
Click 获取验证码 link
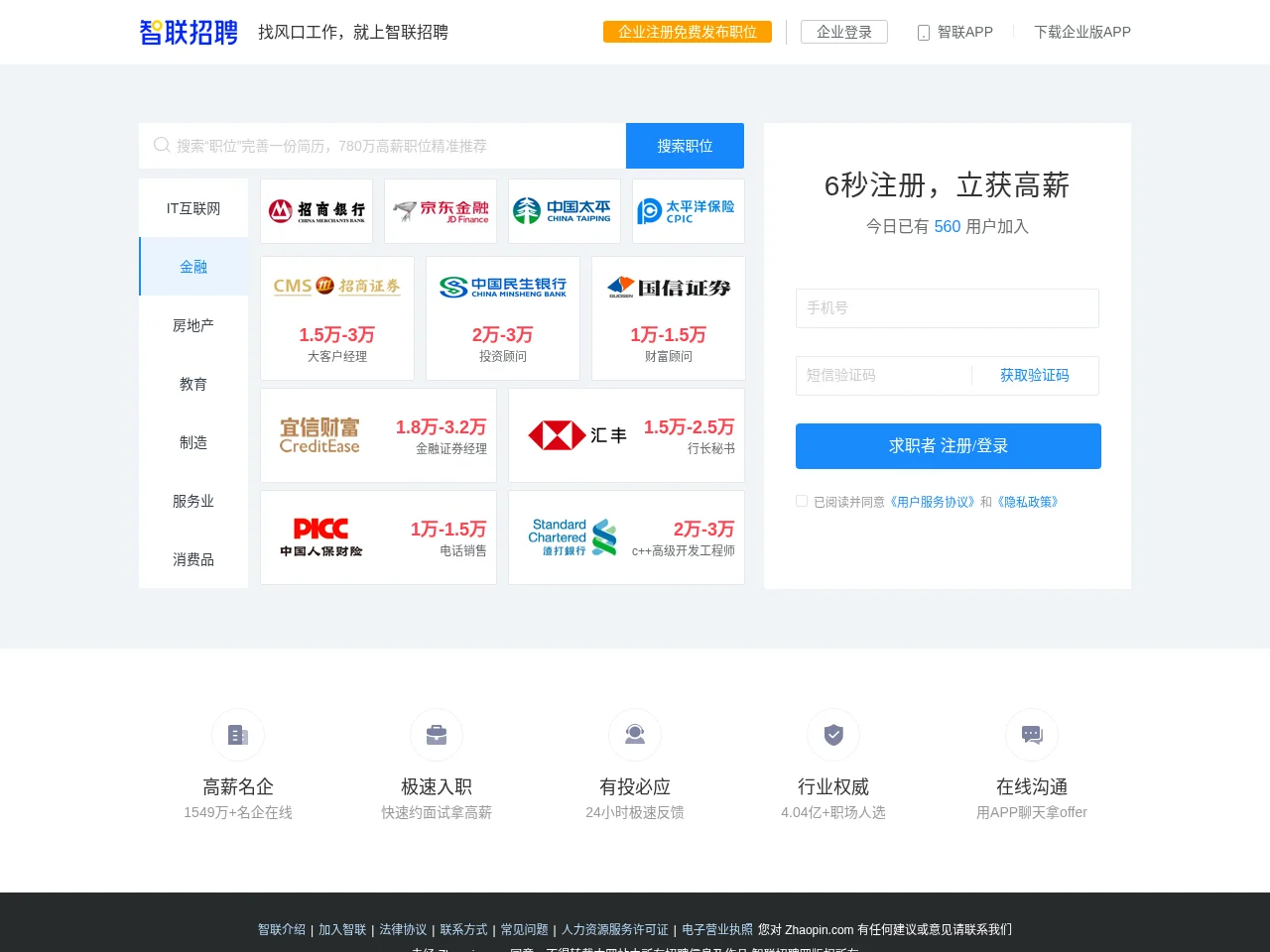coord(1035,375)
